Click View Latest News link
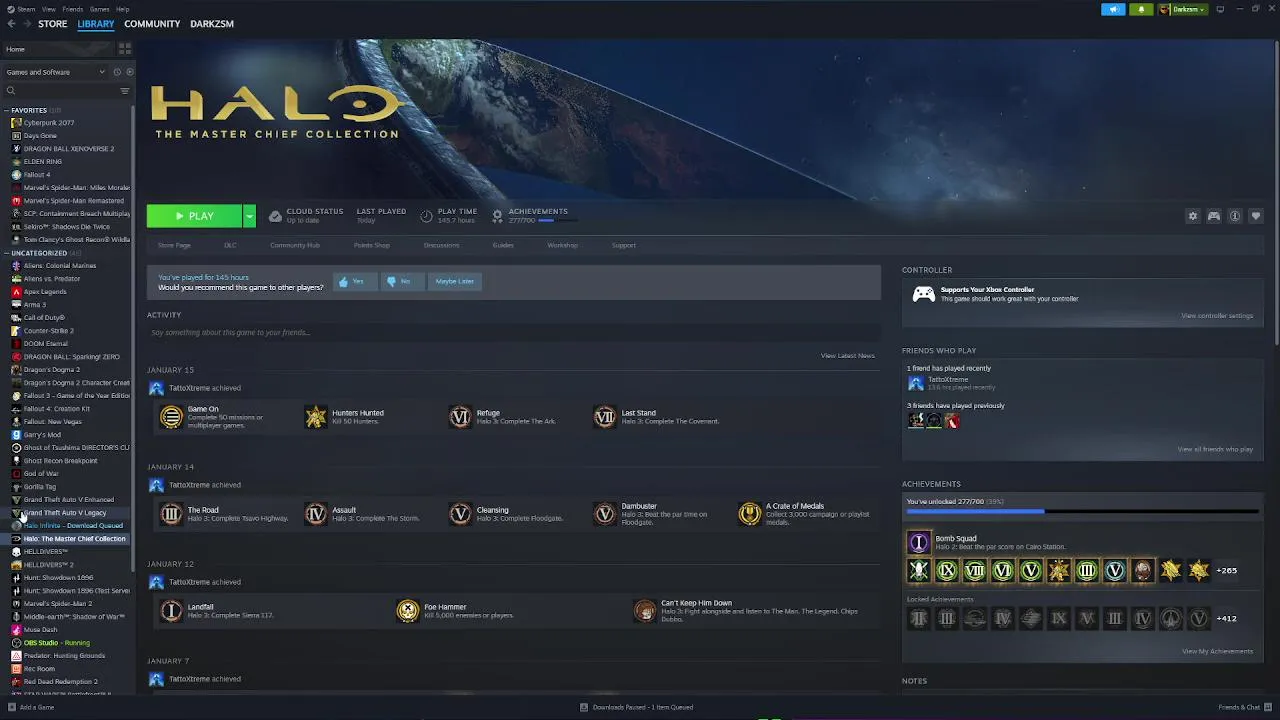The height and width of the screenshot is (720, 1280). click(848, 356)
